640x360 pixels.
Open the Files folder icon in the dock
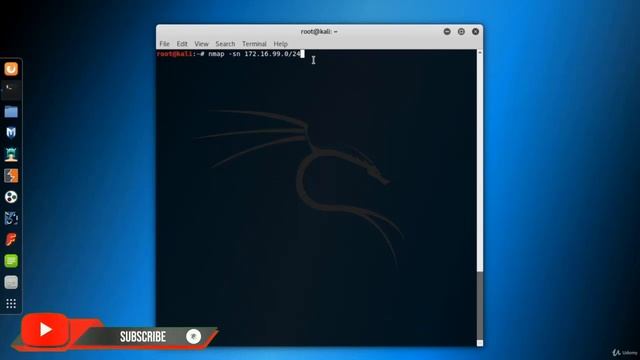tap(11, 111)
